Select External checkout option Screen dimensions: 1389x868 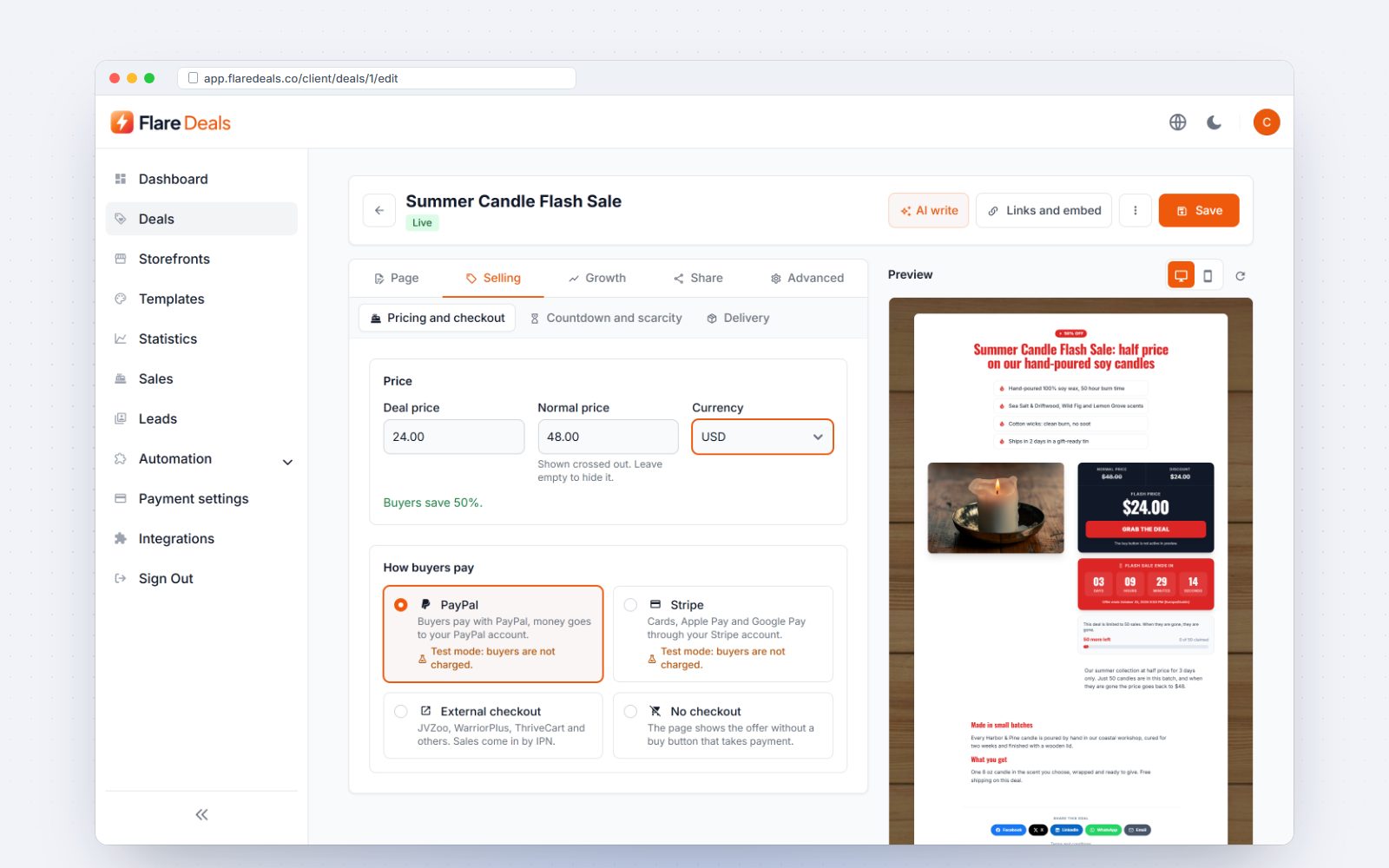coord(493,726)
